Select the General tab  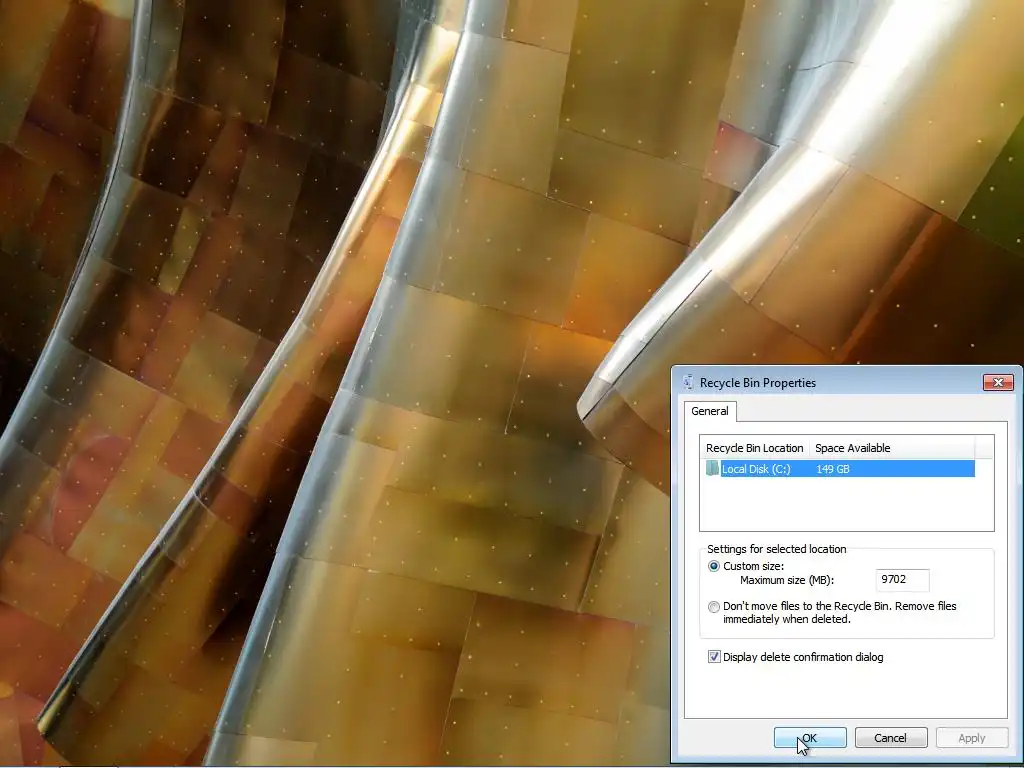[x=710, y=411]
